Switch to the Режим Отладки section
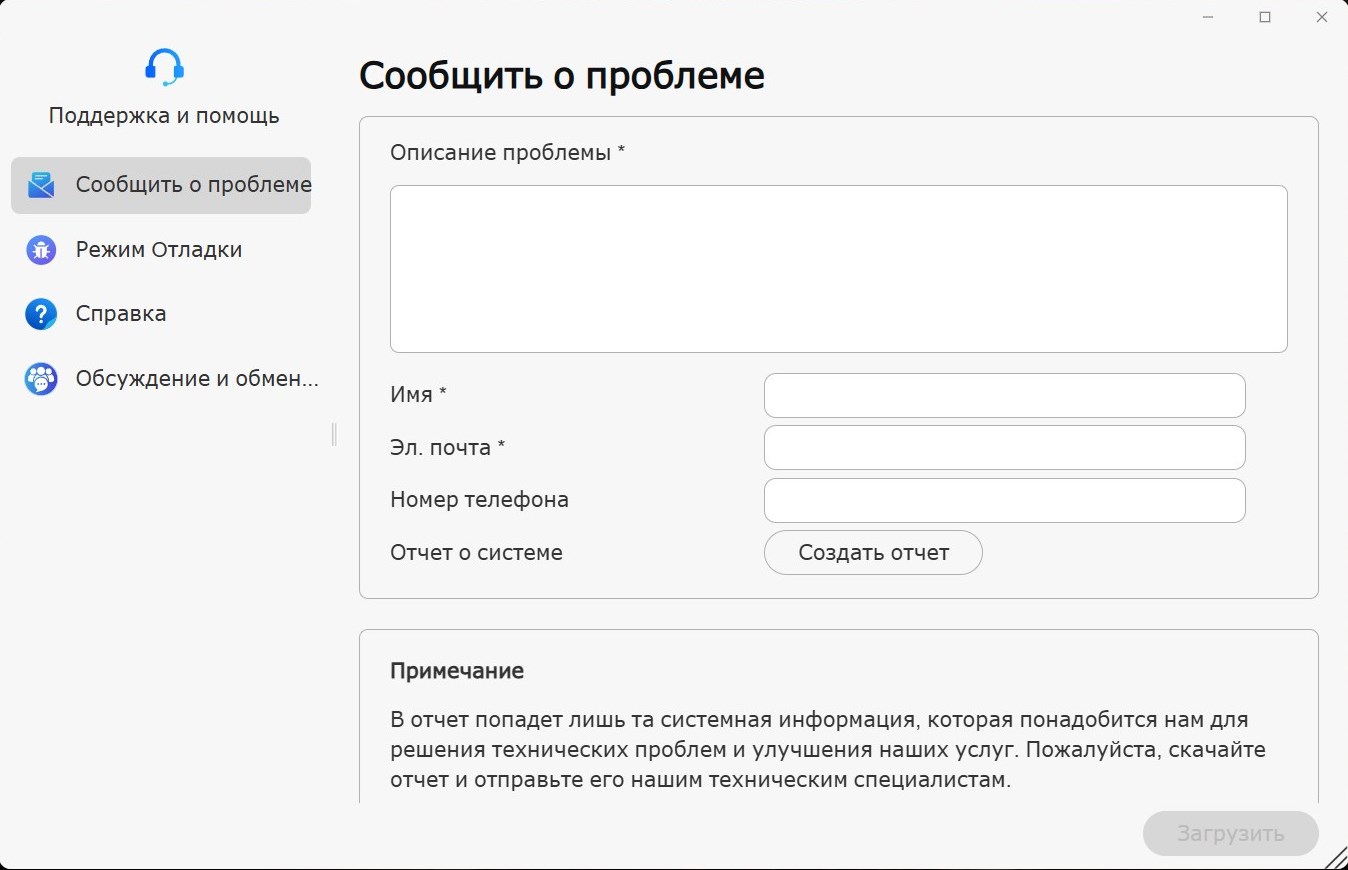This screenshot has height=870, width=1348. pos(159,250)
